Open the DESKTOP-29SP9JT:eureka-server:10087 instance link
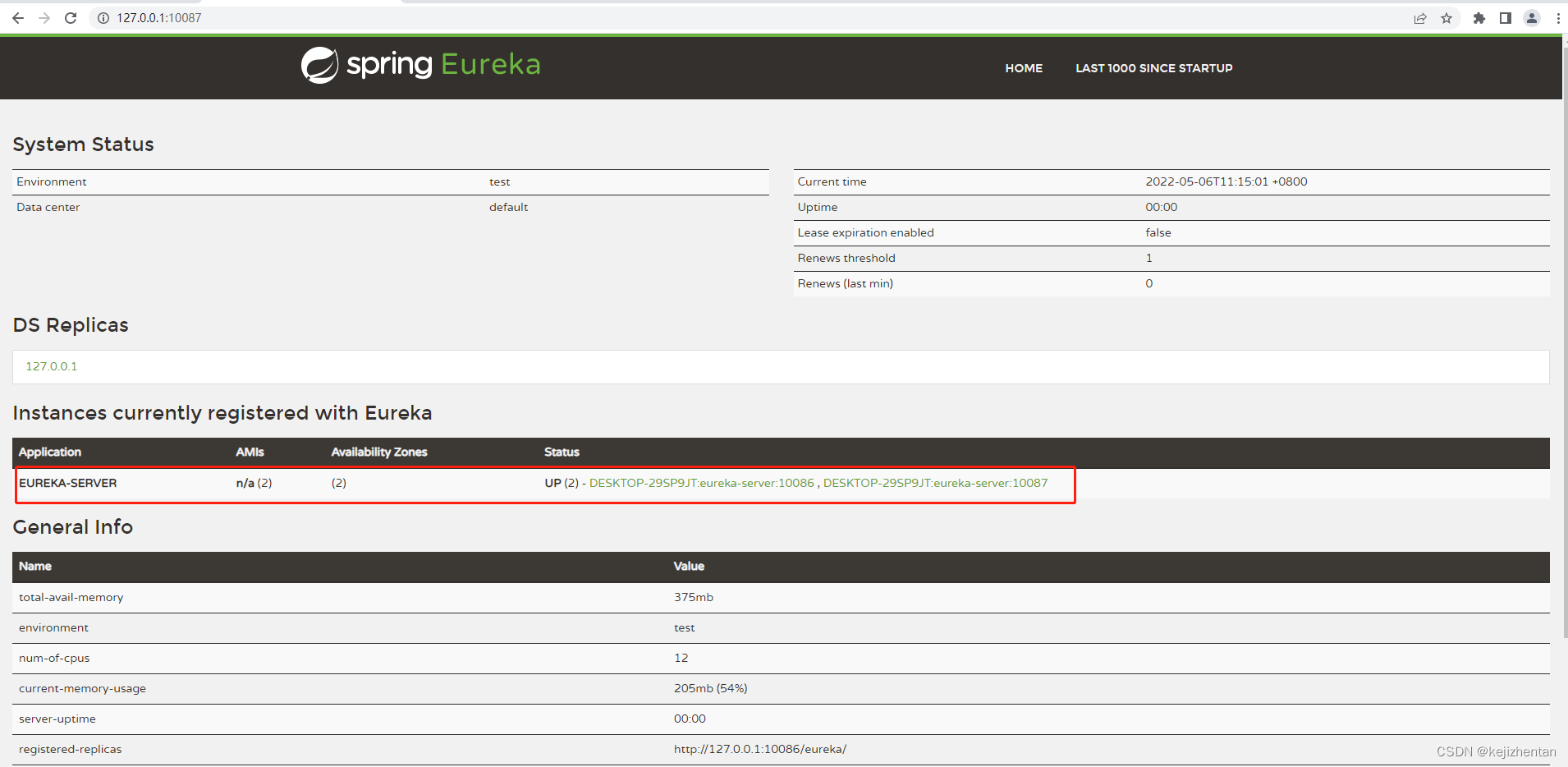 936,483
